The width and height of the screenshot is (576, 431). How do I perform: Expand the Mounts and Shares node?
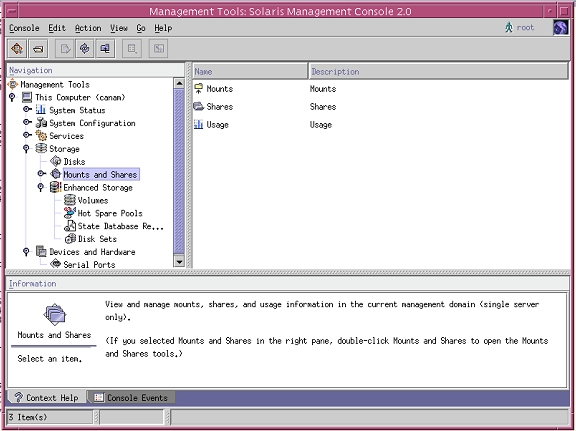point(42,173)
